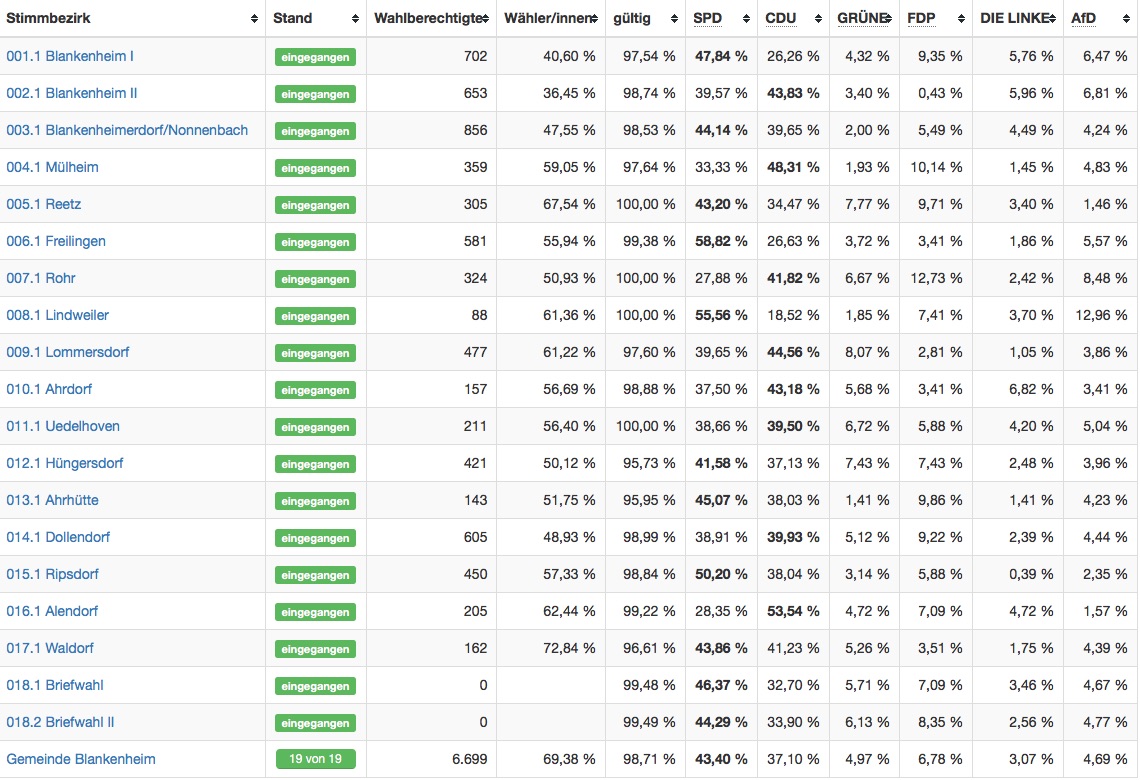The image size is (1140, 780).
Task: Click the GRÜNE column header label
Action: 860,19
